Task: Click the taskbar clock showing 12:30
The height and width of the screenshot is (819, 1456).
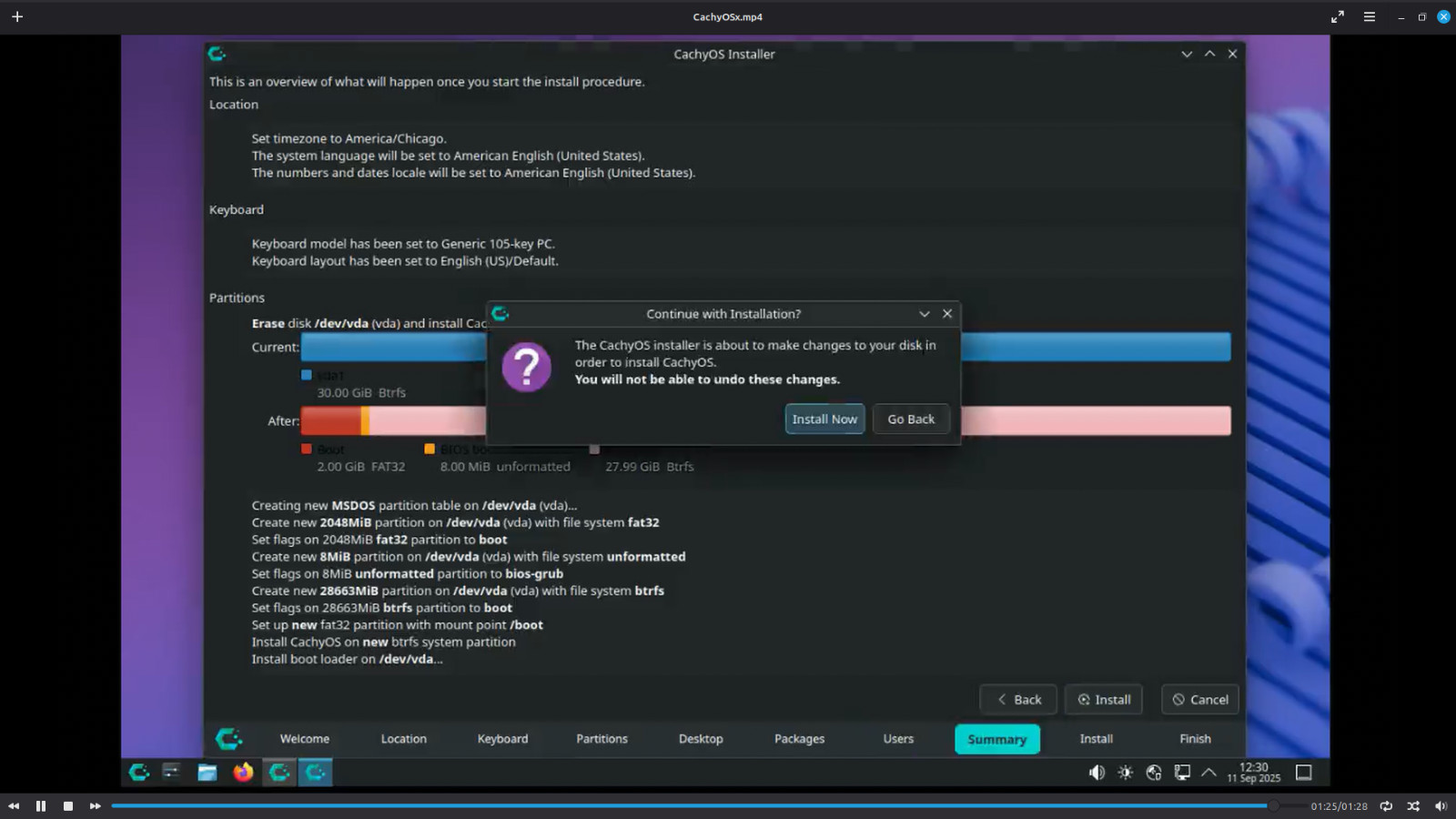Action: (1253, 773)
